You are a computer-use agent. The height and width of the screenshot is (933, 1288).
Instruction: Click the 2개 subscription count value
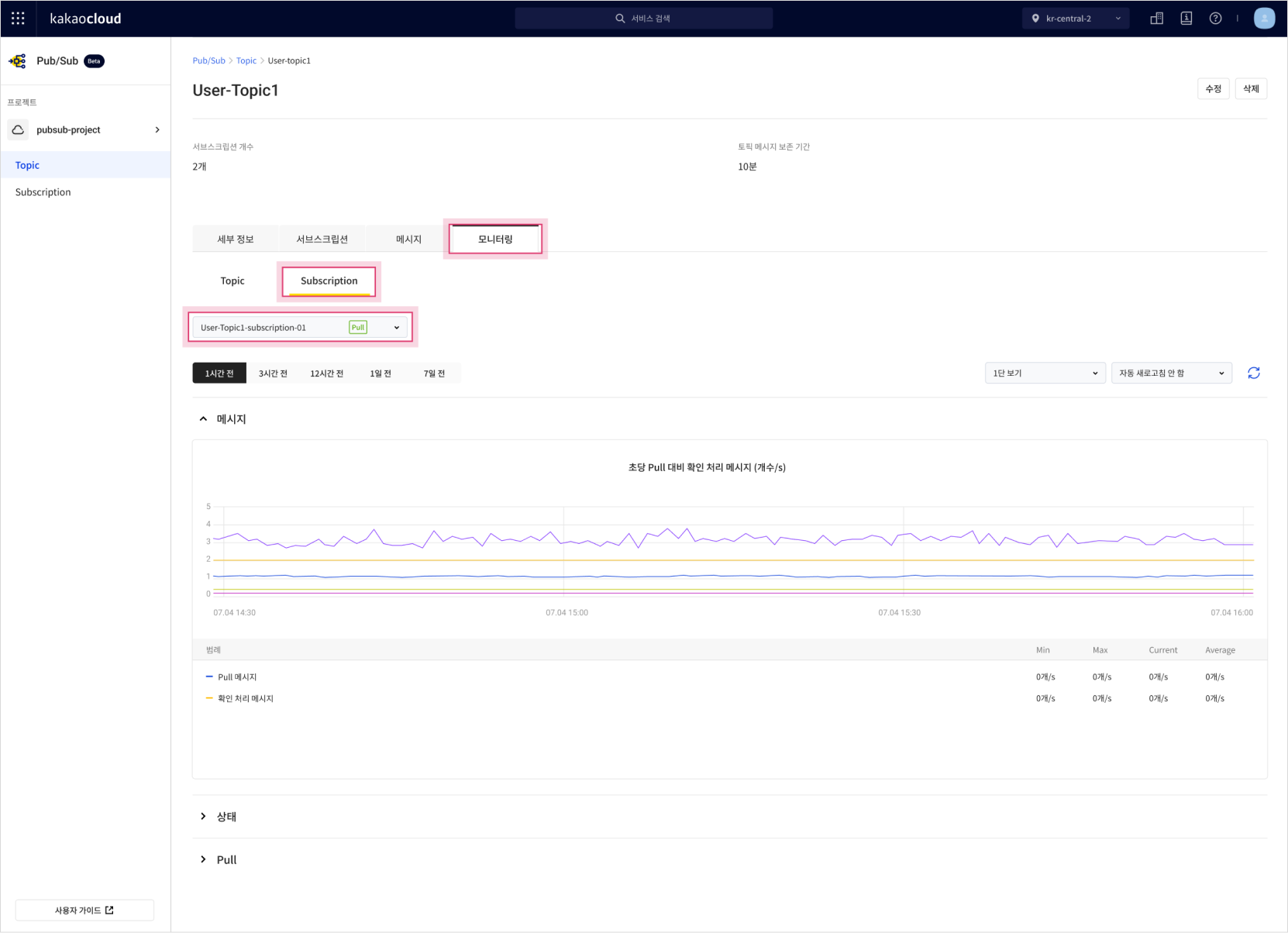[199, 167]
